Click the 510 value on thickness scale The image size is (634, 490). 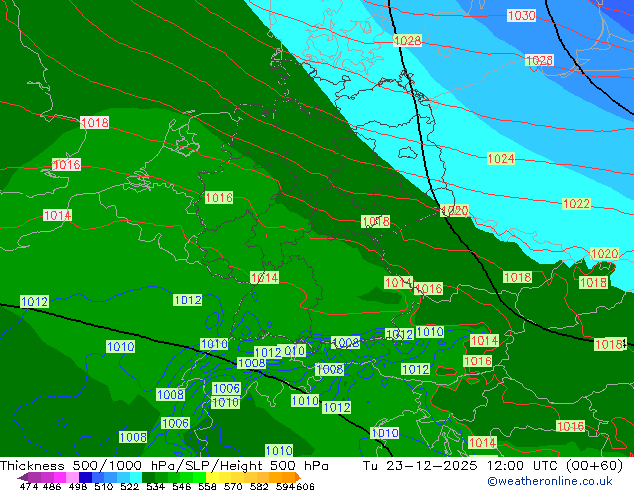[x=104, y=486]
